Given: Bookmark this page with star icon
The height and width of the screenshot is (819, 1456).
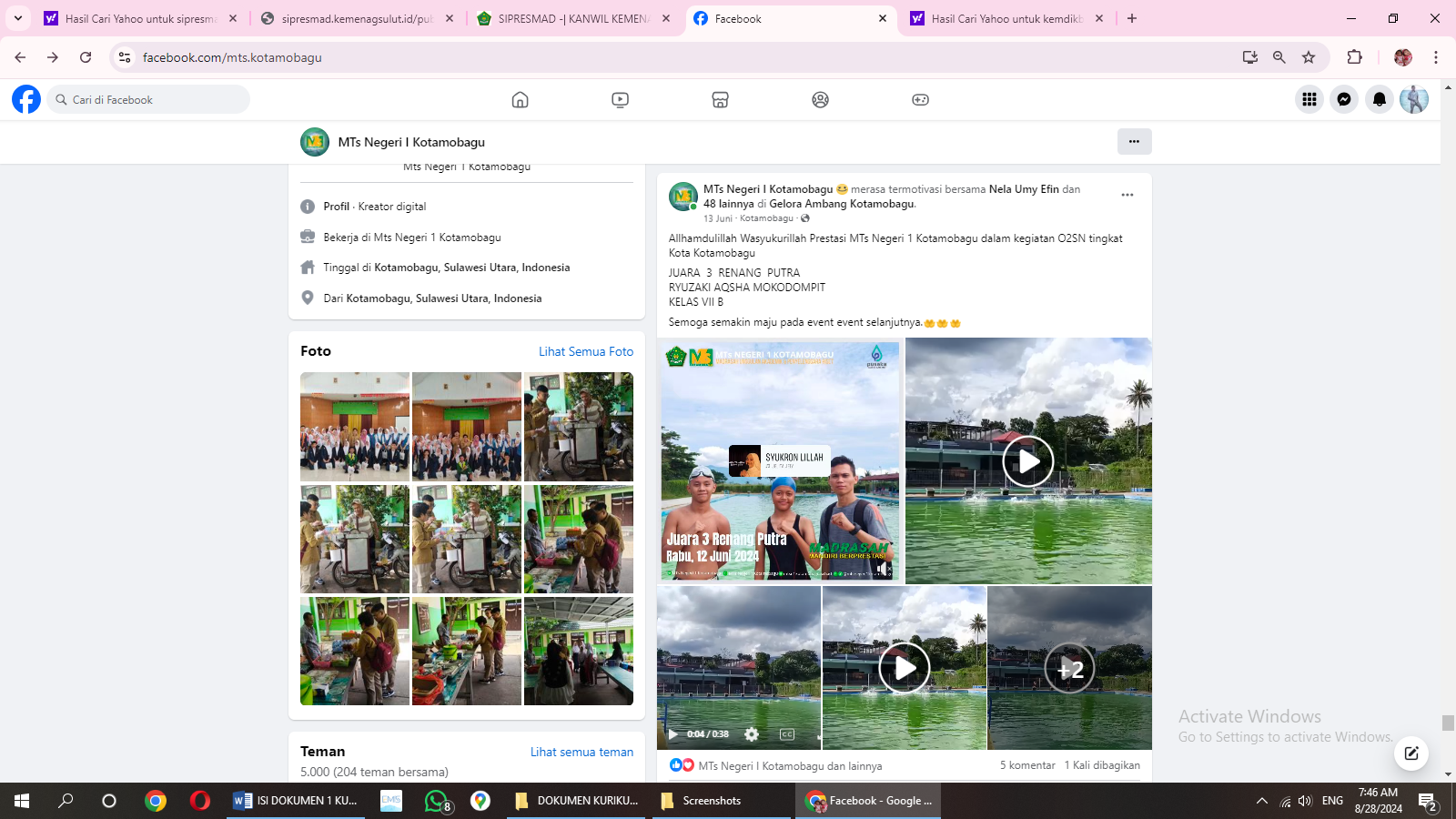Looking at the screenshot, I should tap(1309, 57).
